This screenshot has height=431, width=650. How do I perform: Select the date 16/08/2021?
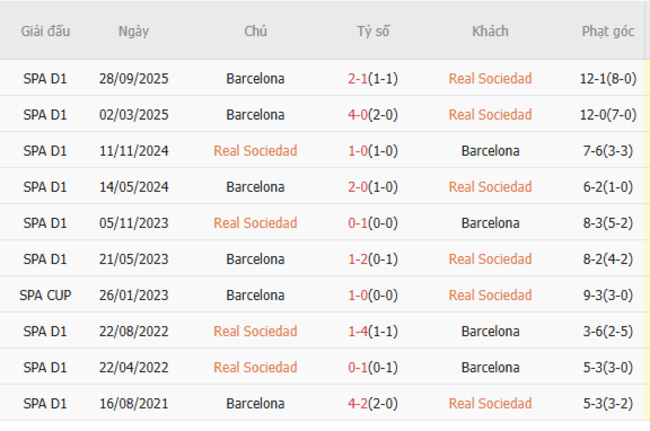coord(133,403)
